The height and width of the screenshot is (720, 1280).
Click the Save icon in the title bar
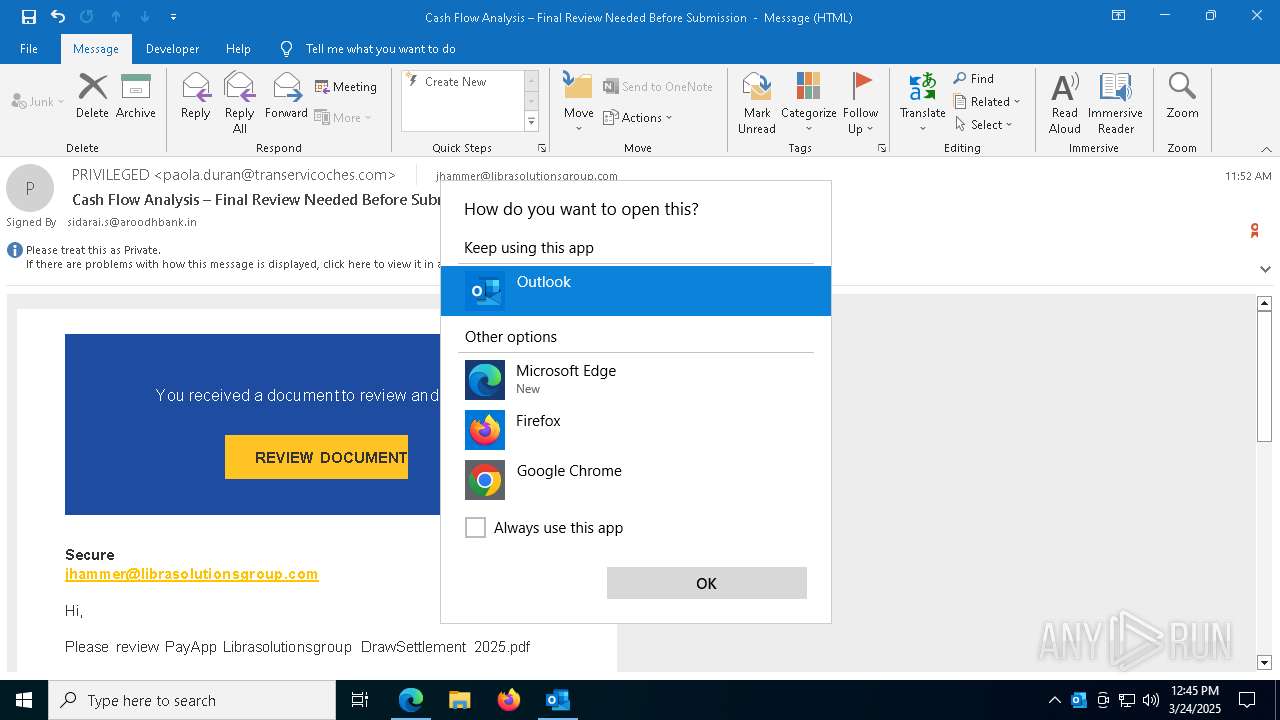coord(28,17)
